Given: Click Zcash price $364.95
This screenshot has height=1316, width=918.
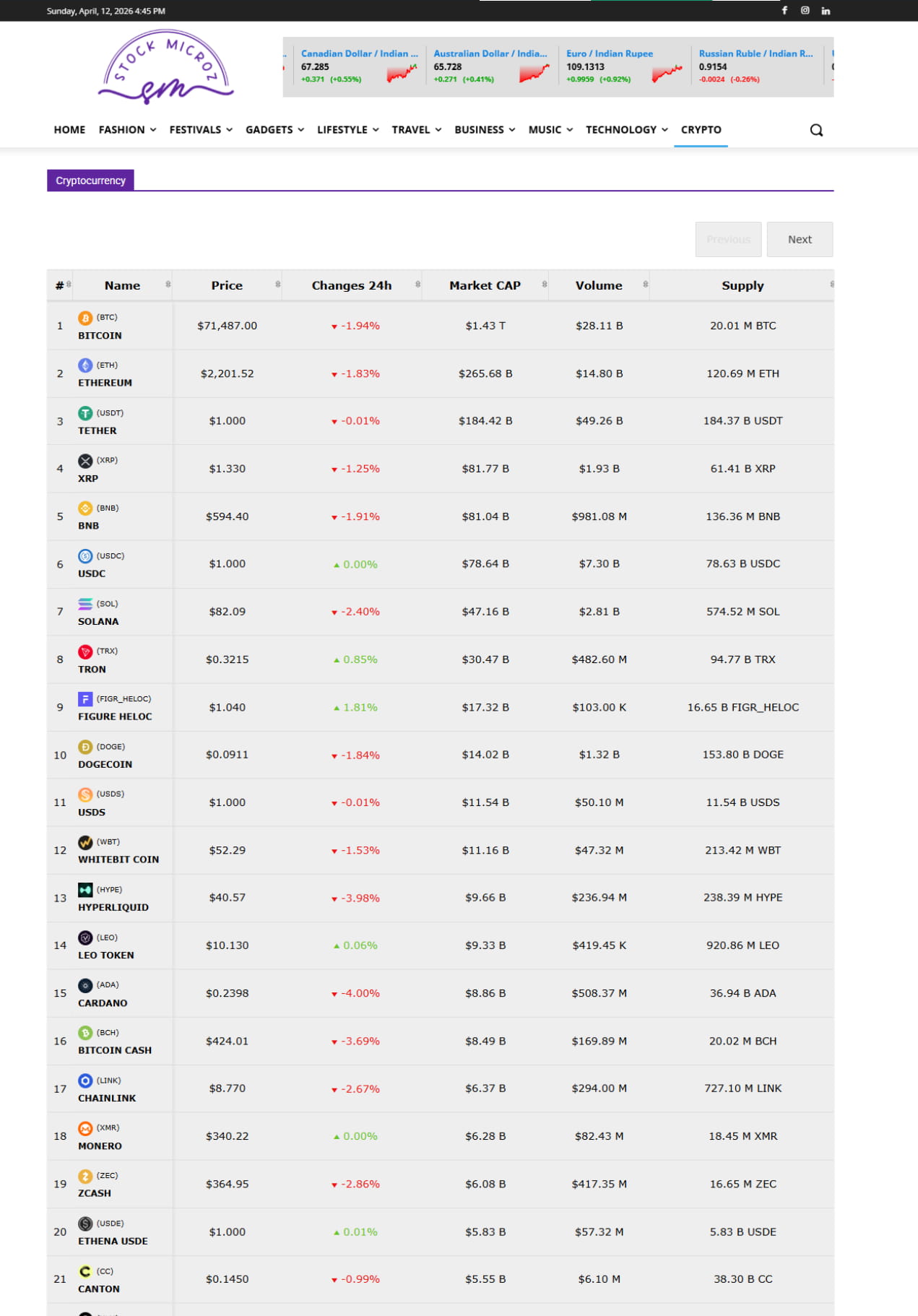Looking at the screenshot, I should pyautogui.click(x=227, y=1184).
